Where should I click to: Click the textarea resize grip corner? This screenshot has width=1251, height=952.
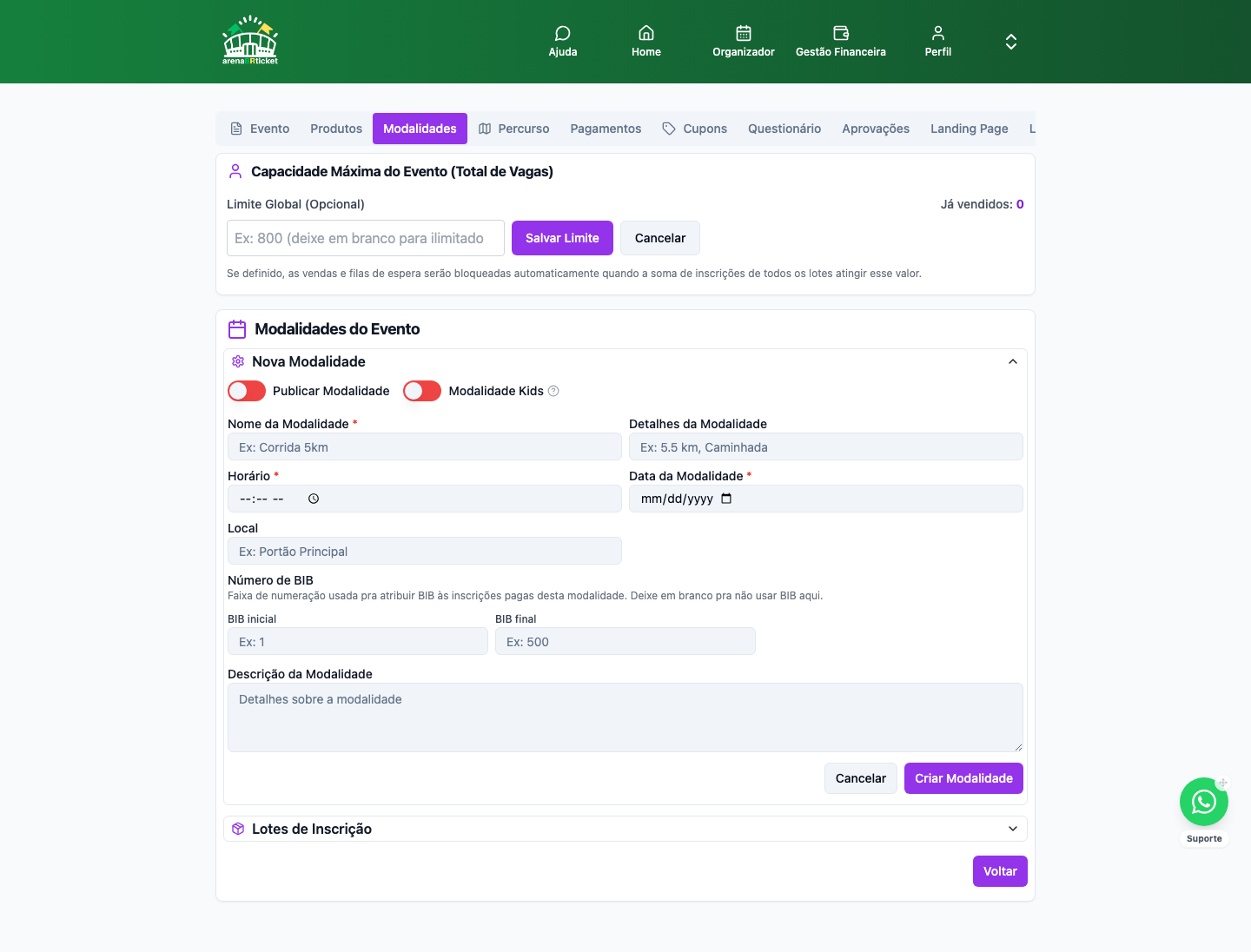(x=1018, y=747)
